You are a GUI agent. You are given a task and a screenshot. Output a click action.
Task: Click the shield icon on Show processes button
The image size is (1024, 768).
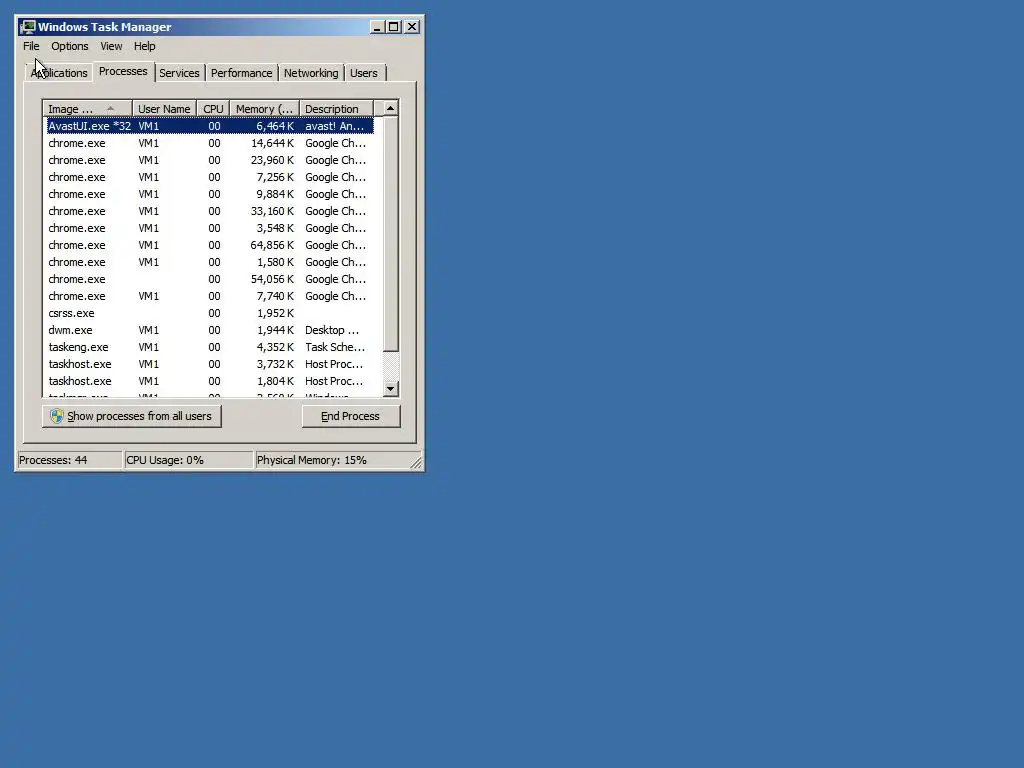coord(57,416)
